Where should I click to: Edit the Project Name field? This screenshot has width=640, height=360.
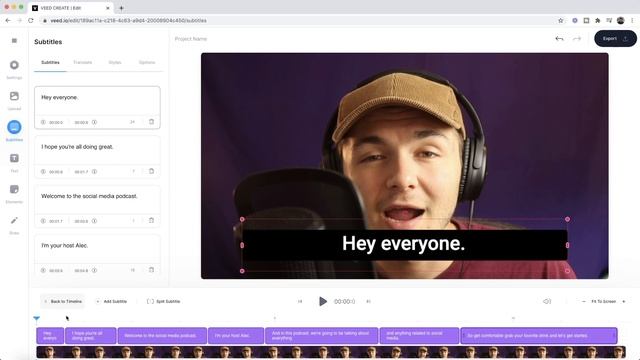191,39
